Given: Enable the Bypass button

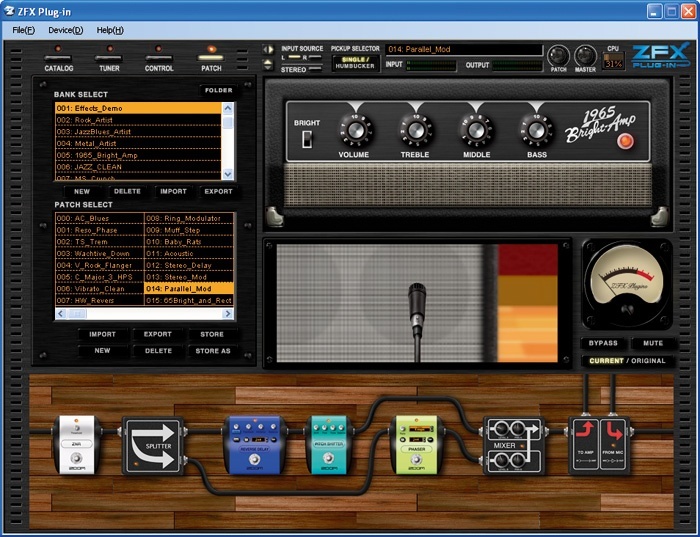Looking at the screenshot, I should (604, 343).
